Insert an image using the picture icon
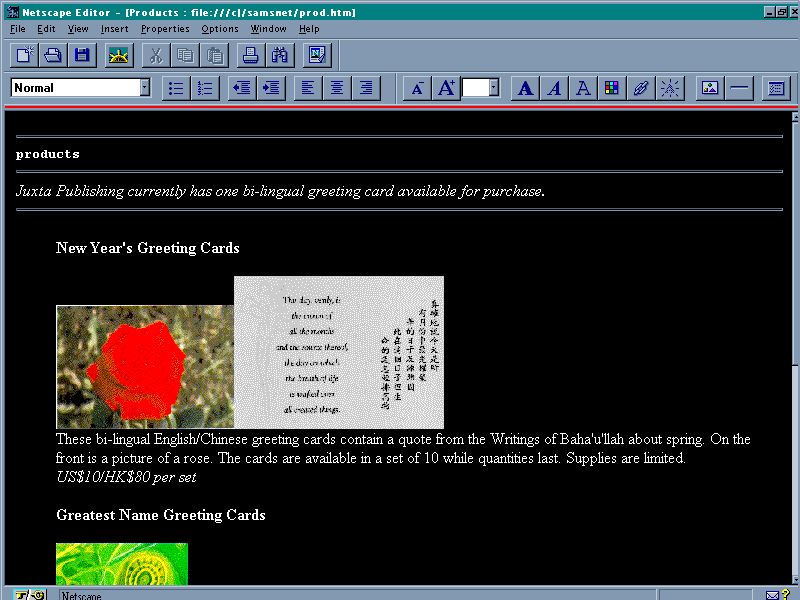The height and width of the screenshot is (600, 800). click(710, 88)
